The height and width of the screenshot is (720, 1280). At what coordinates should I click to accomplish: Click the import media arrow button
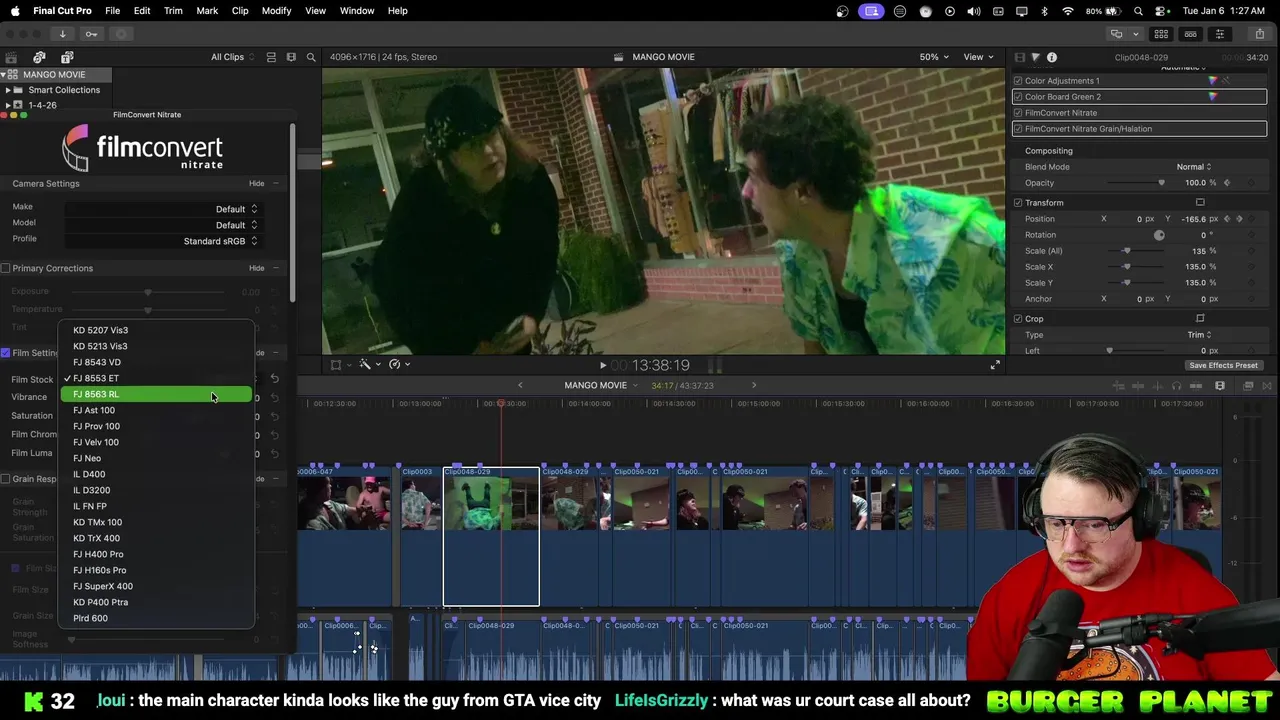(x=62, y=34)
